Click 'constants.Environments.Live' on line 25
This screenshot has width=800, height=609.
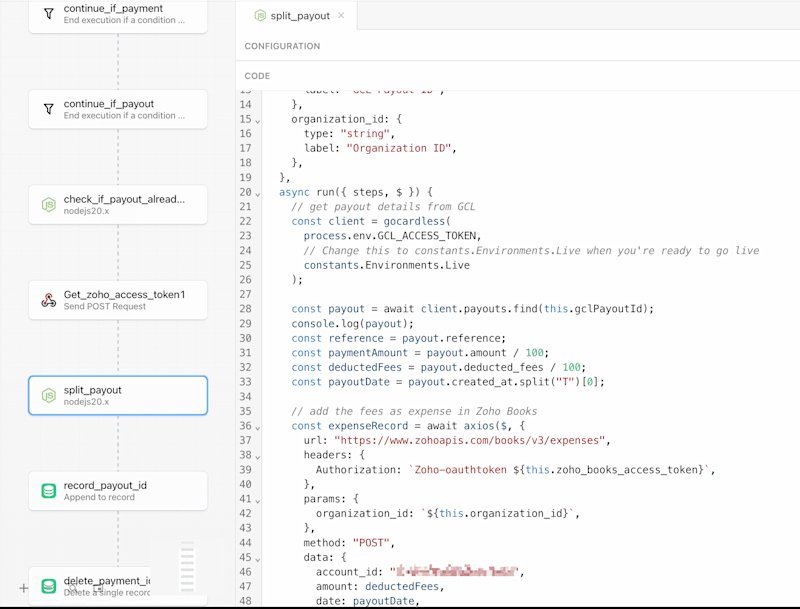pos(387,265)
